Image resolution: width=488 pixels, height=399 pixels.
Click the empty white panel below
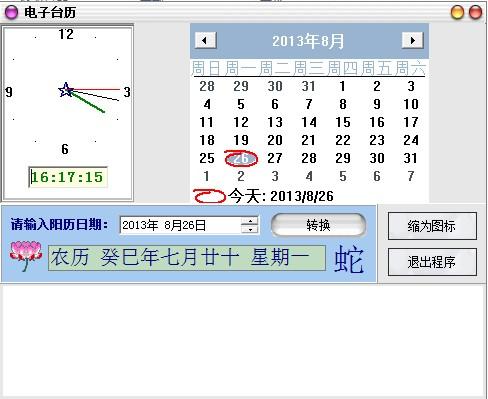(243, 341)
